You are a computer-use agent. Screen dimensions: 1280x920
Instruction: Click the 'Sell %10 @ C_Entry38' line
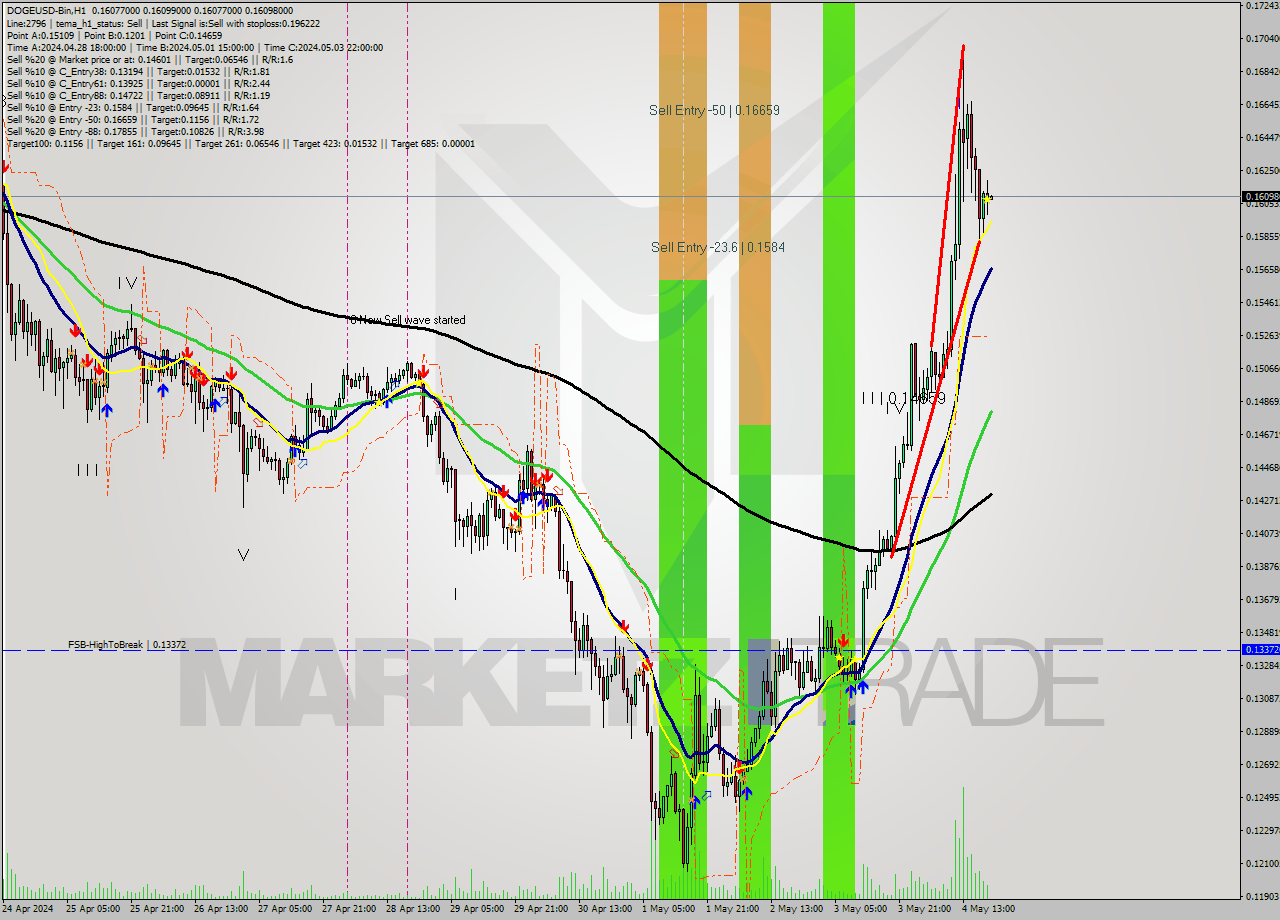point(138,71)
